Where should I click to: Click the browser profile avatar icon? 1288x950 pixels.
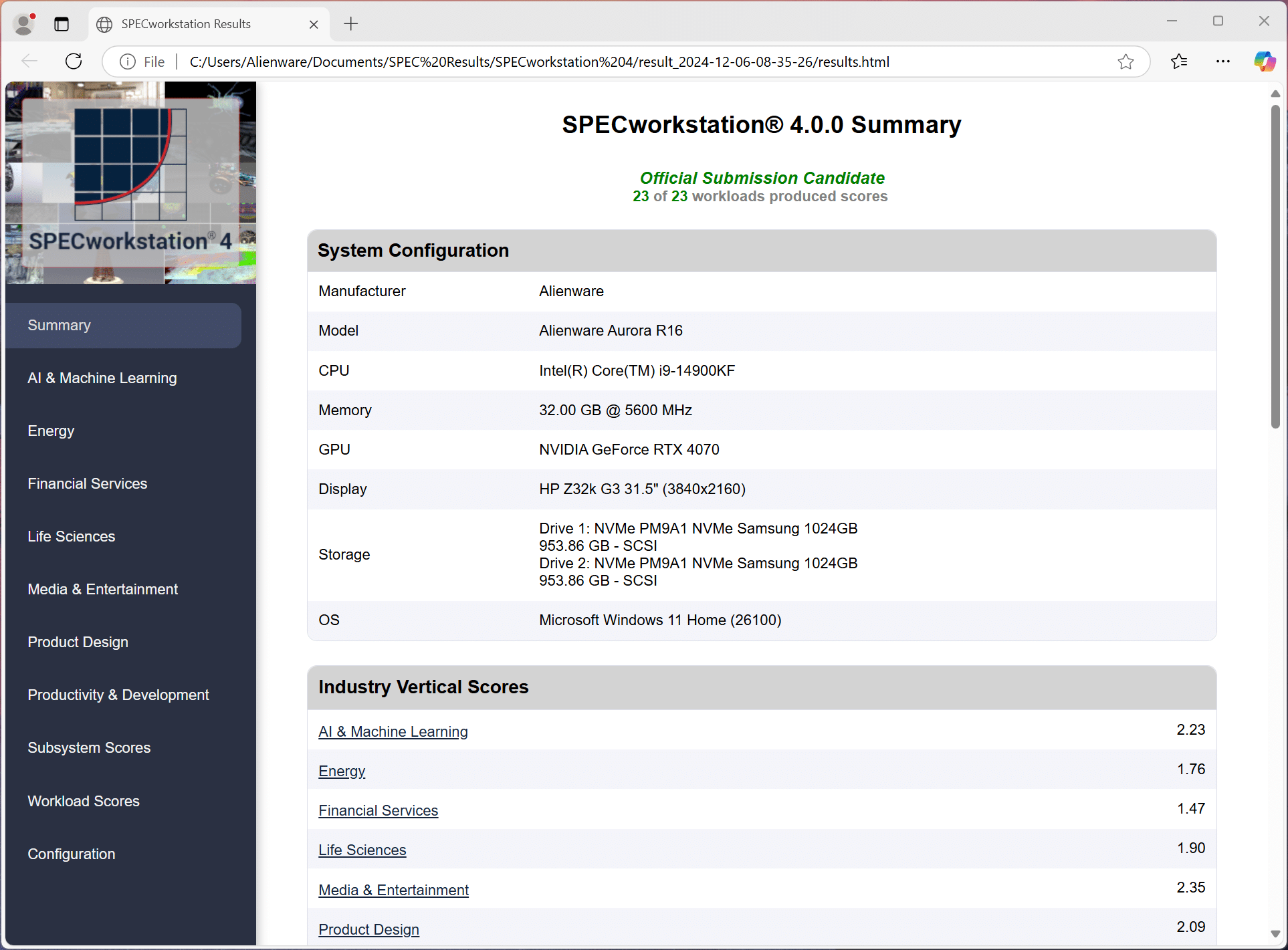[25, 24]
